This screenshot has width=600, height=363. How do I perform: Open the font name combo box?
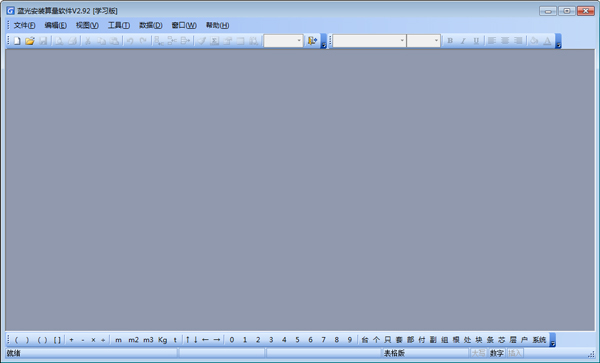click(x=369, y=41)
